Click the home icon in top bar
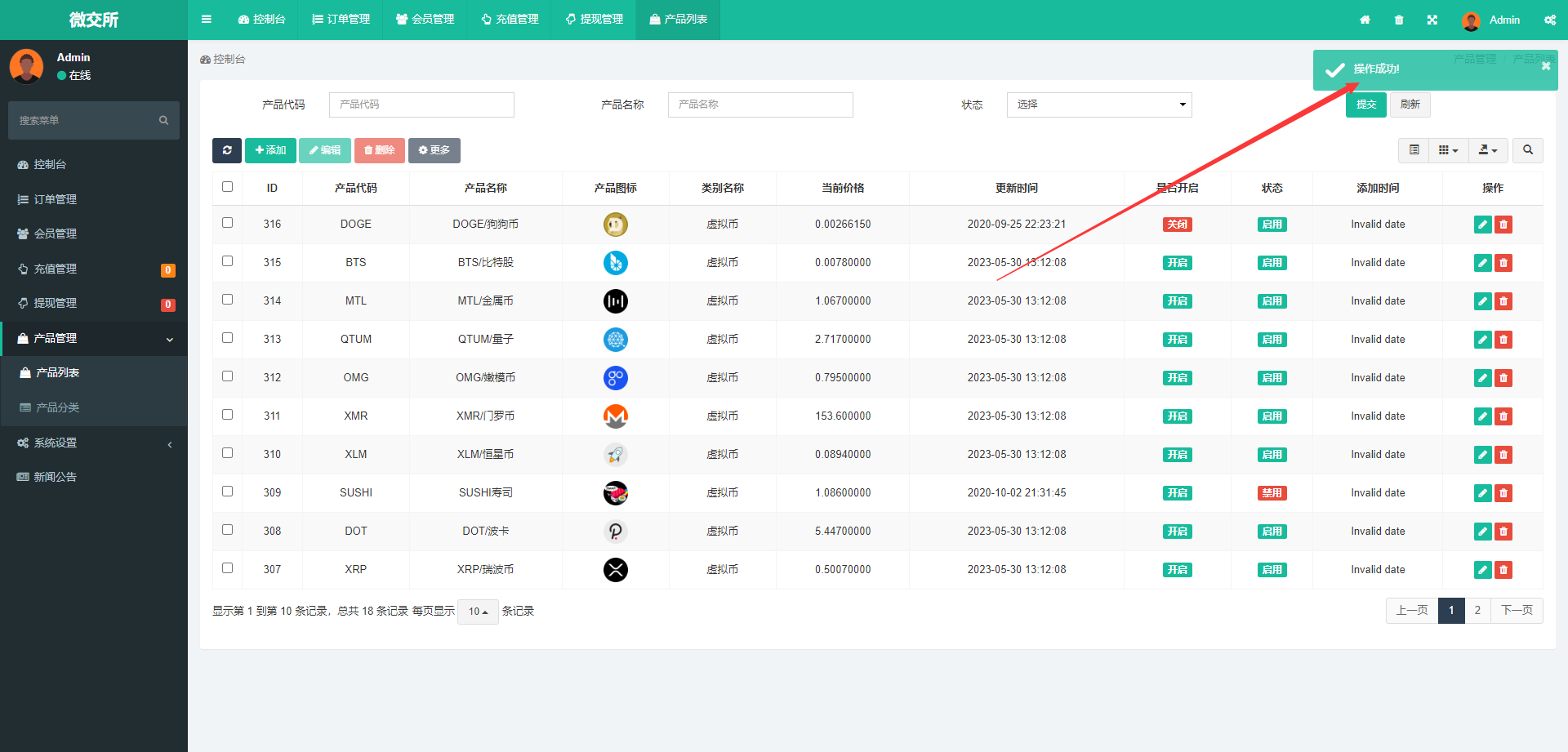Screen dimensions: 1568x752 pos(1365,20)
